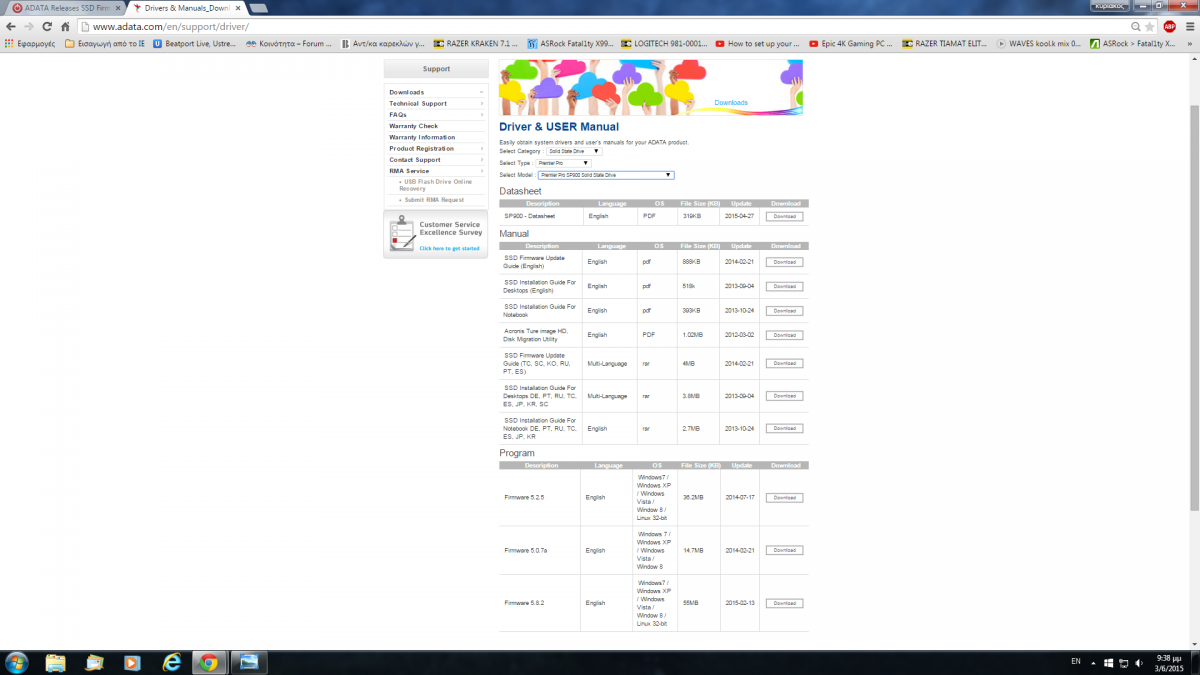
Task: Open the USB Flash Drive Online Recovery link
Action: pos(437,185)
